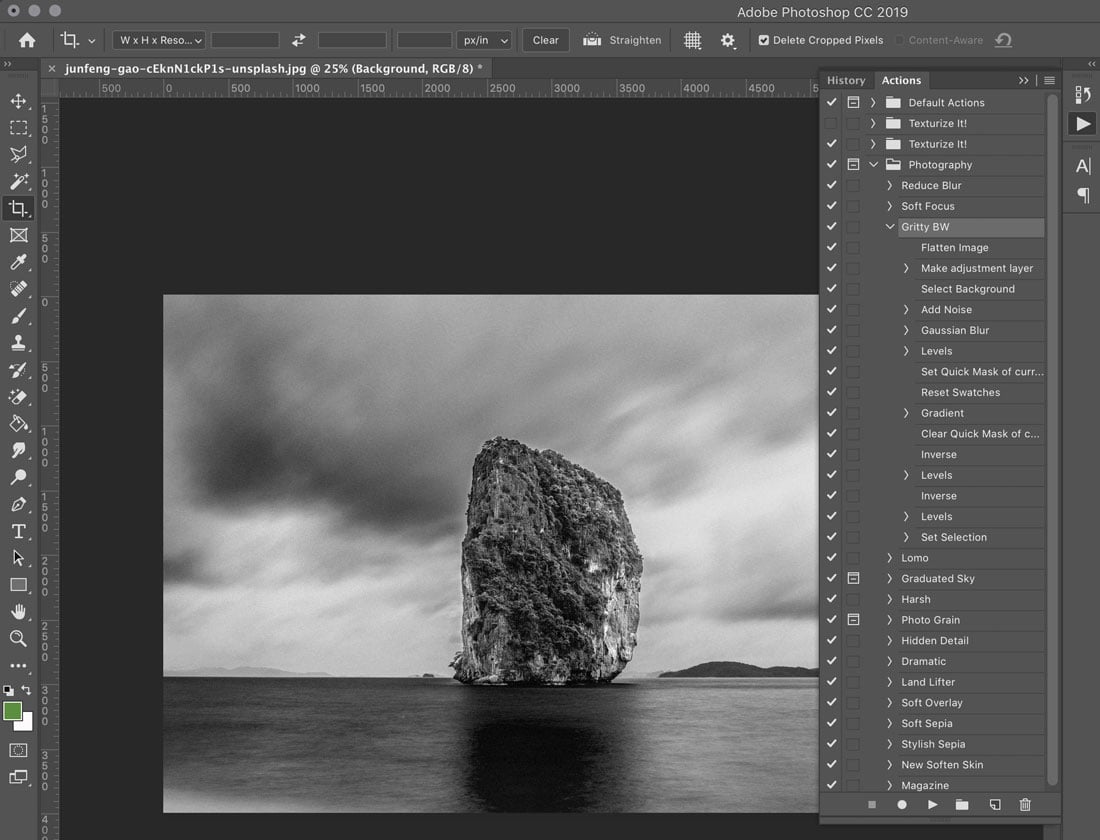Click the Clear button
The height and width of the screenshot is (840, 1100).
click(546, 40)
